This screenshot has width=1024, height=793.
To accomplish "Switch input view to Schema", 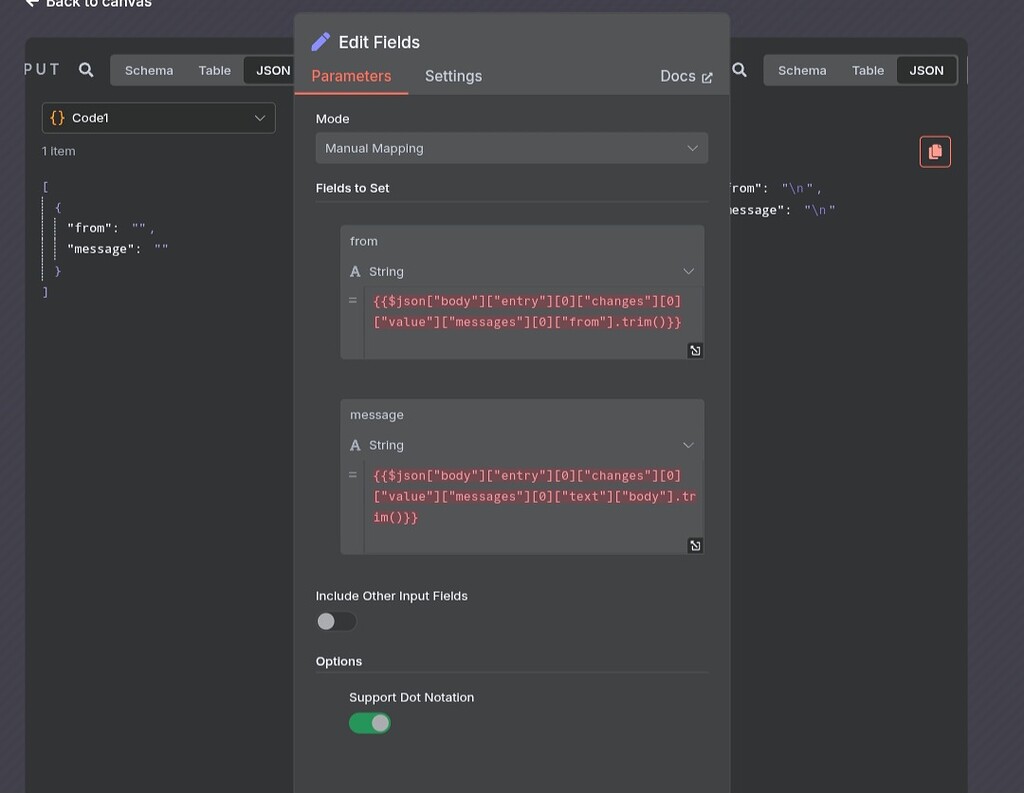I will click(149, 70).
